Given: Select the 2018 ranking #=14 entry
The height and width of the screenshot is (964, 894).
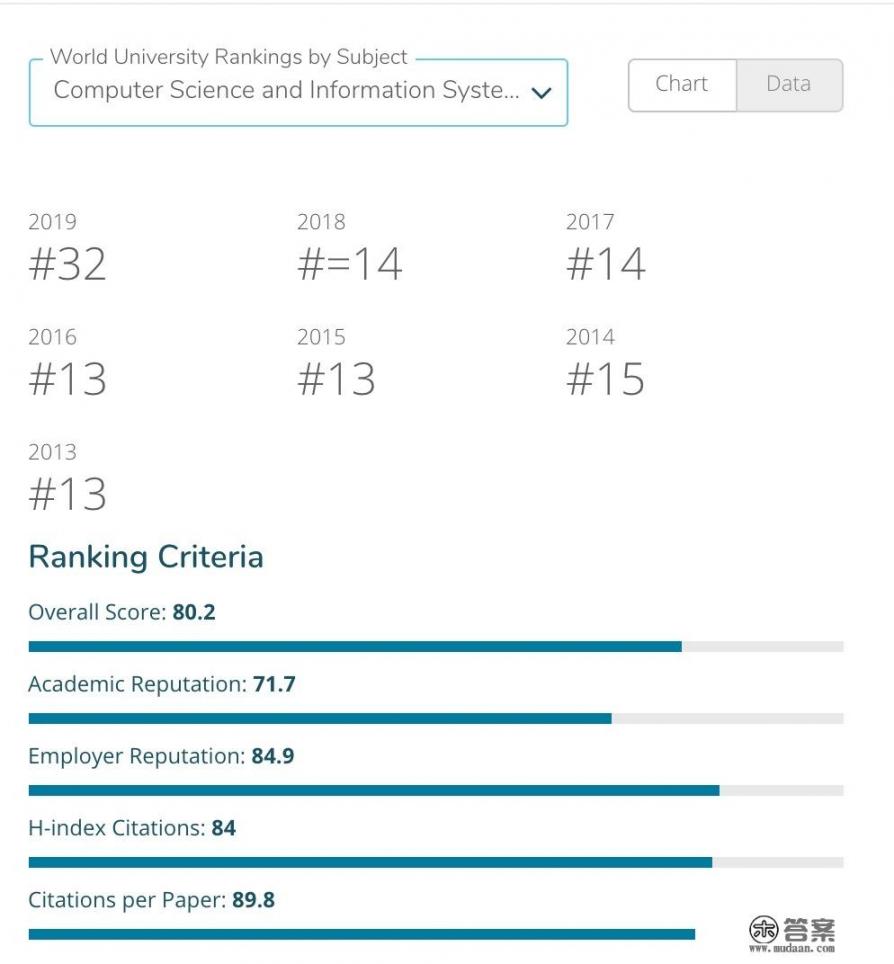Looking at the screenshot, I should coord(350,264).
